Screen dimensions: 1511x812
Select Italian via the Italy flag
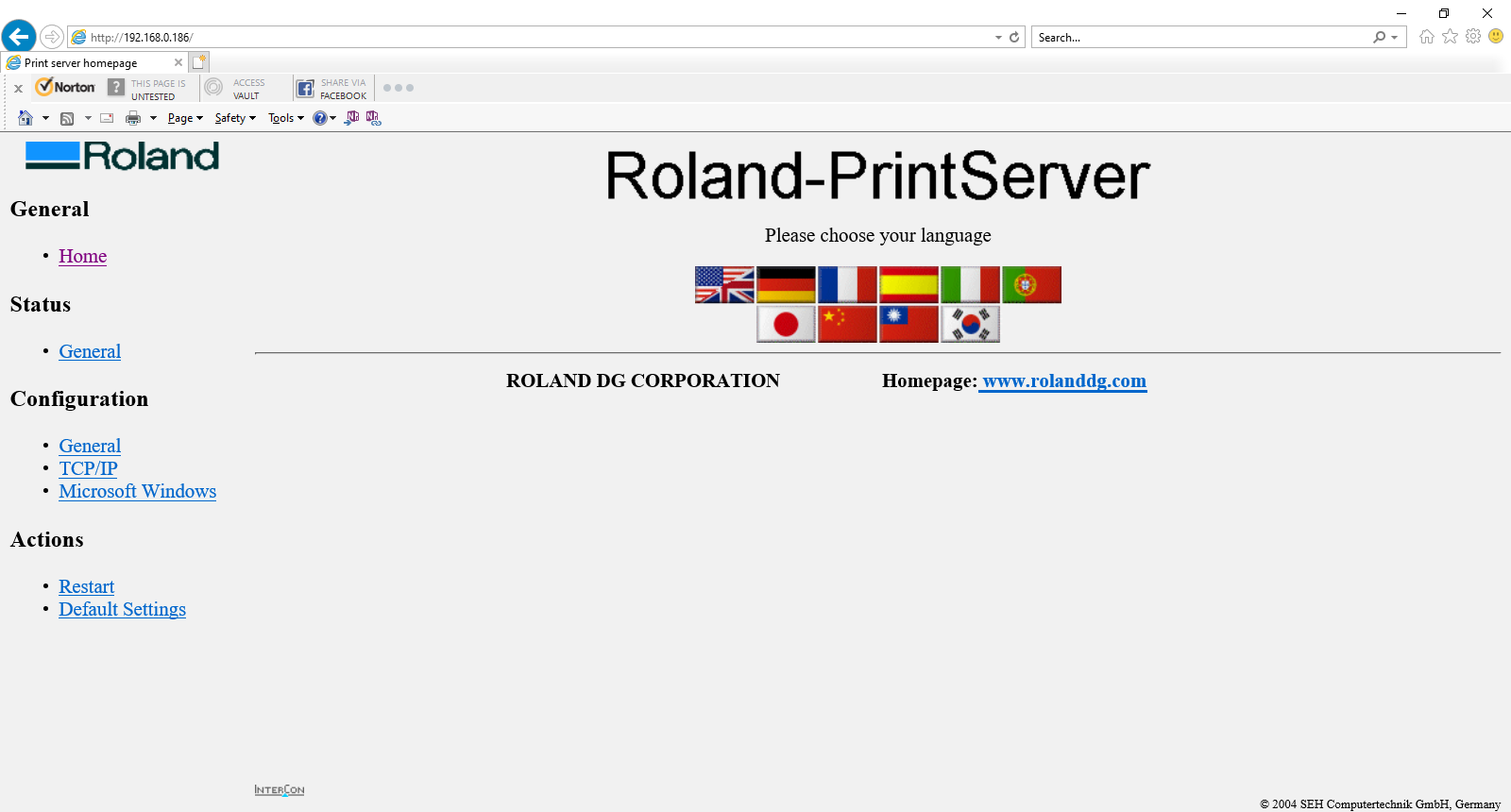970,284
